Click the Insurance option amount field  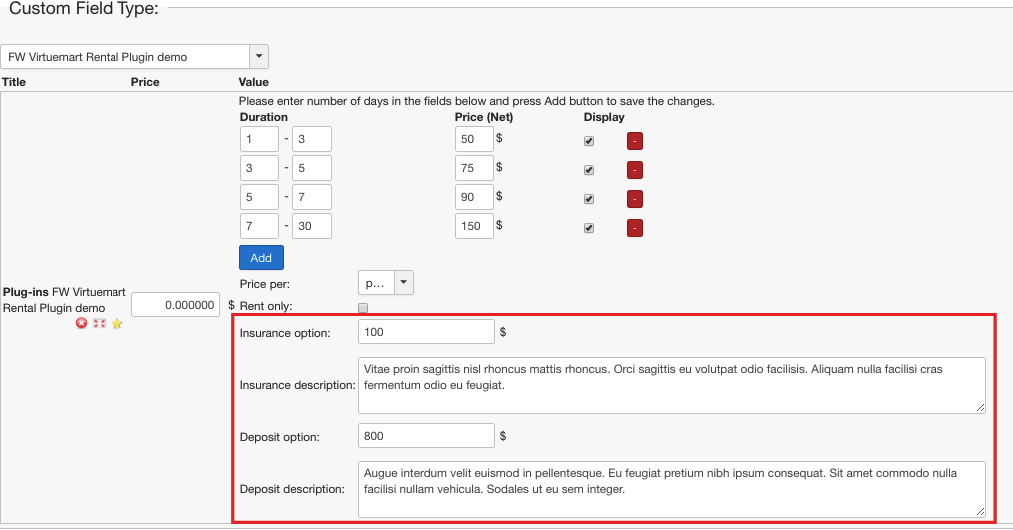point(426,332)
